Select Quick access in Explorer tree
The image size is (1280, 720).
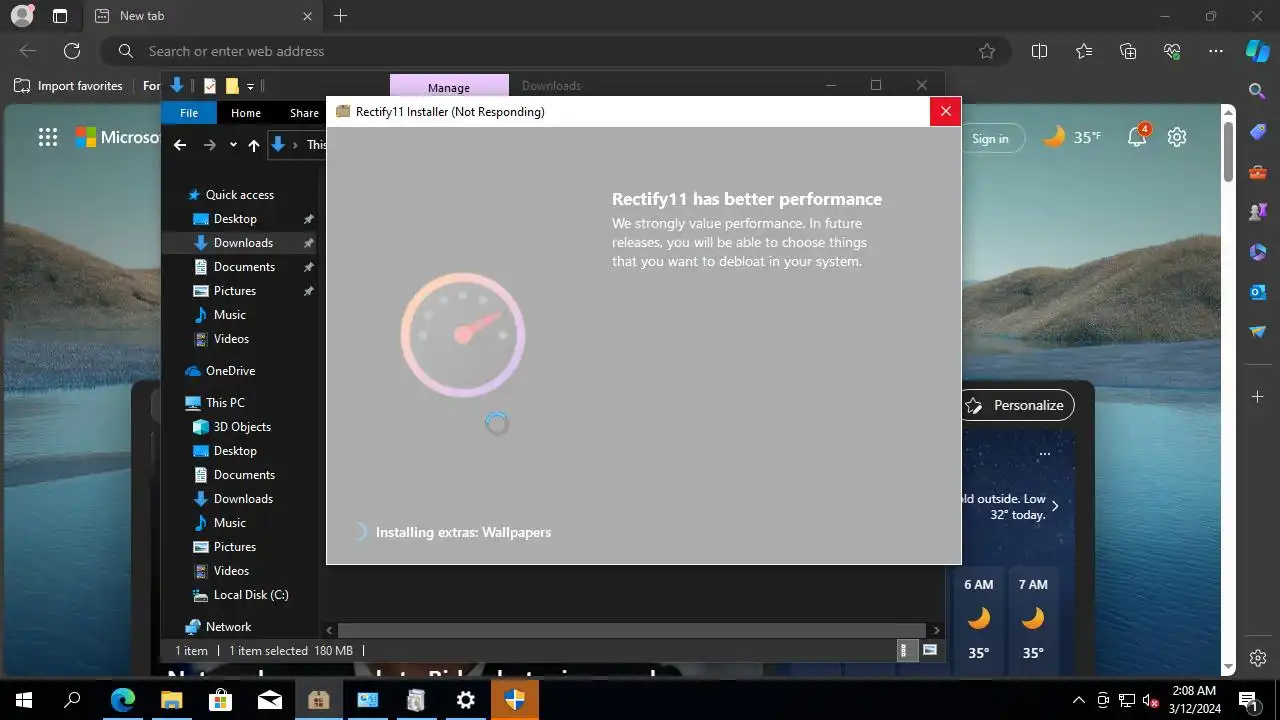240,195
